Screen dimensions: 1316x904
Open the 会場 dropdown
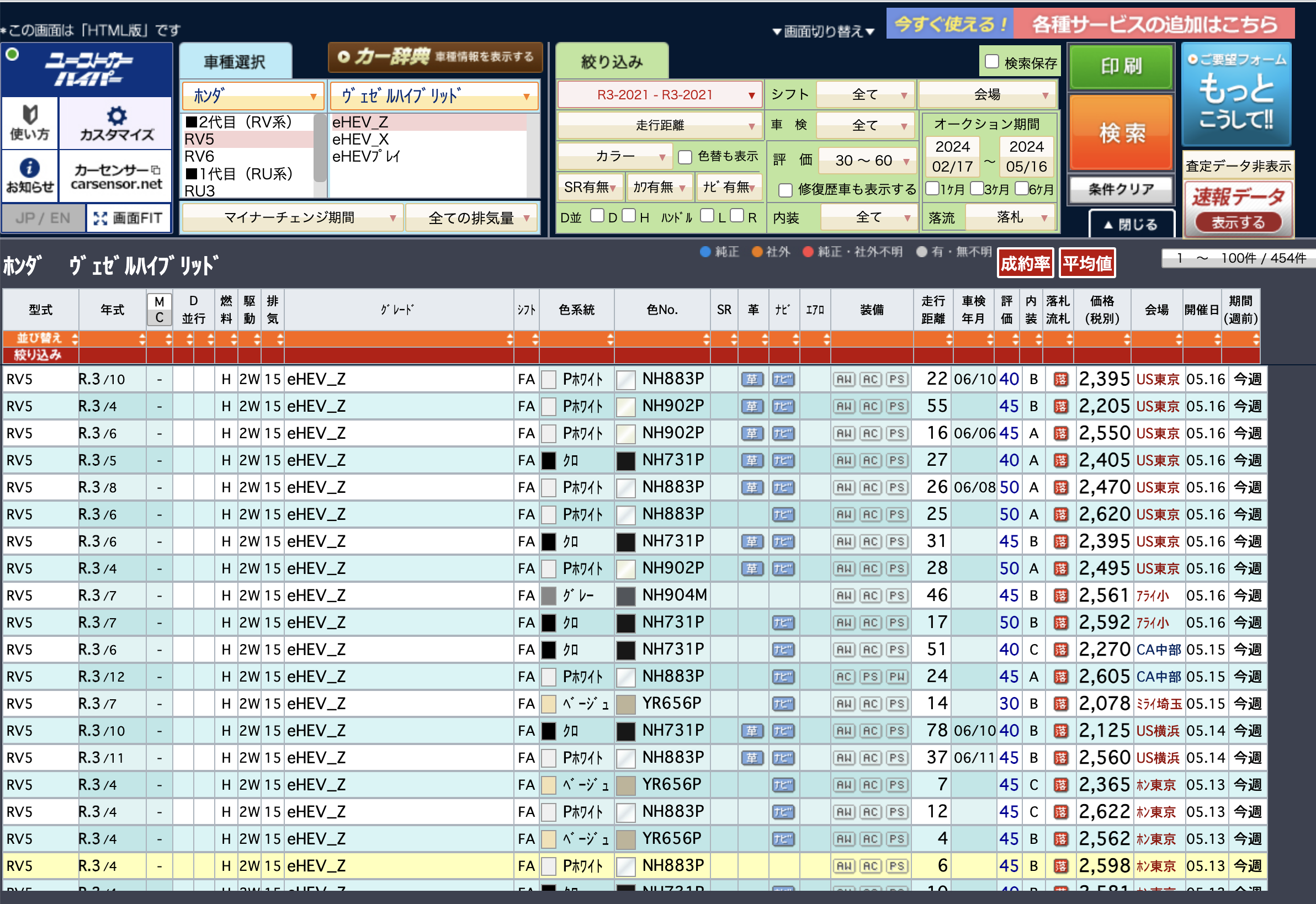point(987,94)
